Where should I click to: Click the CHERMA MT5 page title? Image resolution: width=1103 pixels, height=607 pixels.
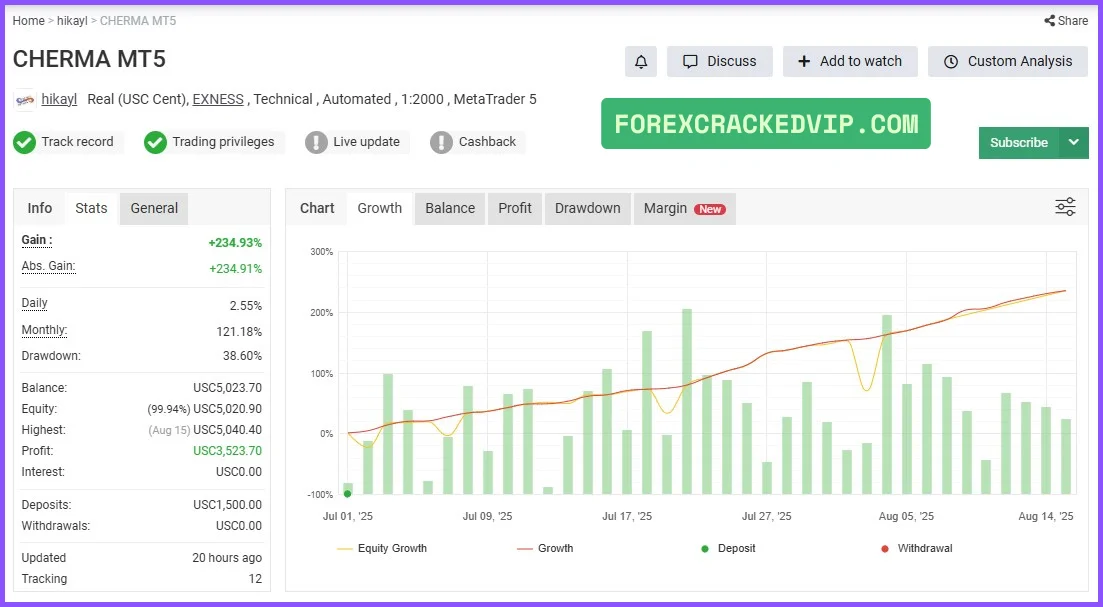pyautogui.click(x=89, y=59)
